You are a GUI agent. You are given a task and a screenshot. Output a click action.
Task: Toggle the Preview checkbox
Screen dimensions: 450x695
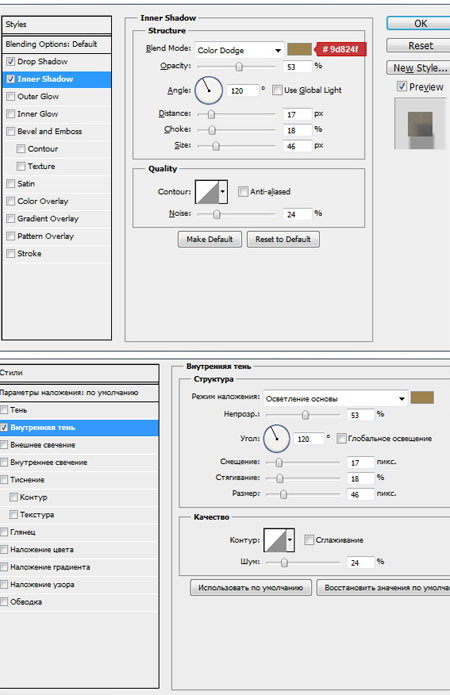tap(402, 86)
